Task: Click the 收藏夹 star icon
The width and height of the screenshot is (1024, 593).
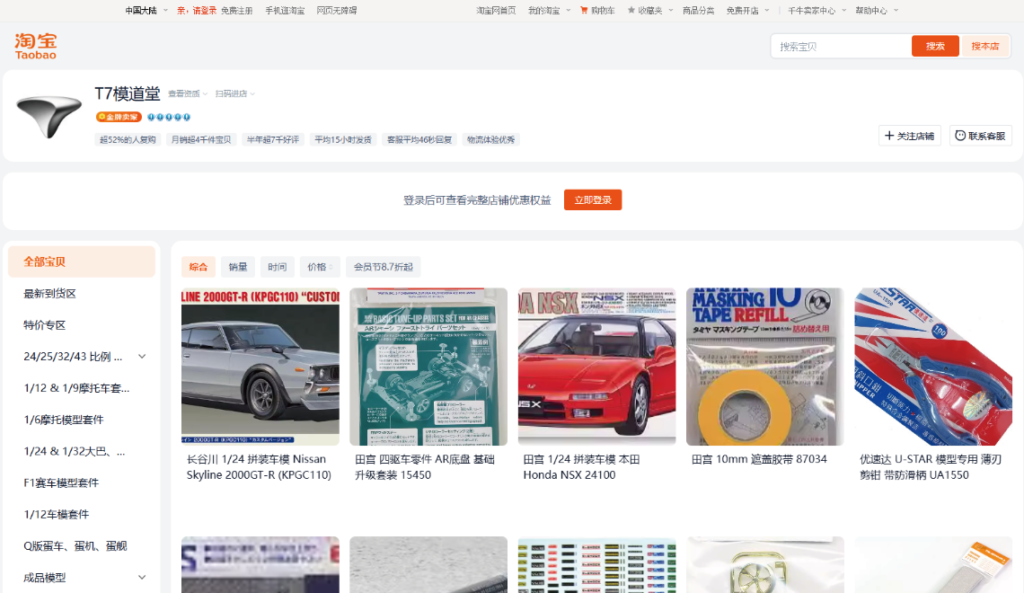Action: [x=632, y=9]
